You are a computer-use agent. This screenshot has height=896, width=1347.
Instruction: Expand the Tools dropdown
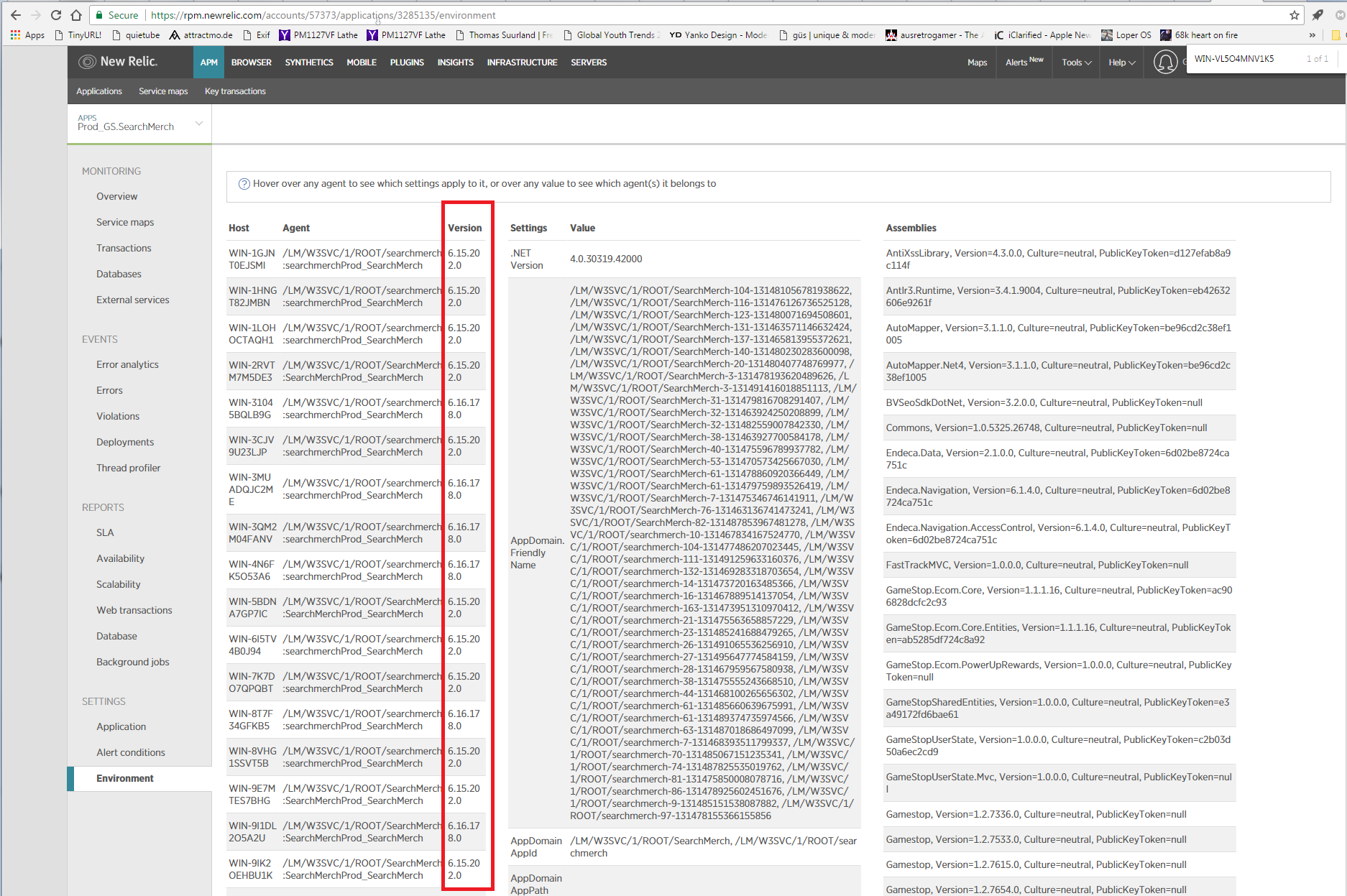(x=1077, y=63)
